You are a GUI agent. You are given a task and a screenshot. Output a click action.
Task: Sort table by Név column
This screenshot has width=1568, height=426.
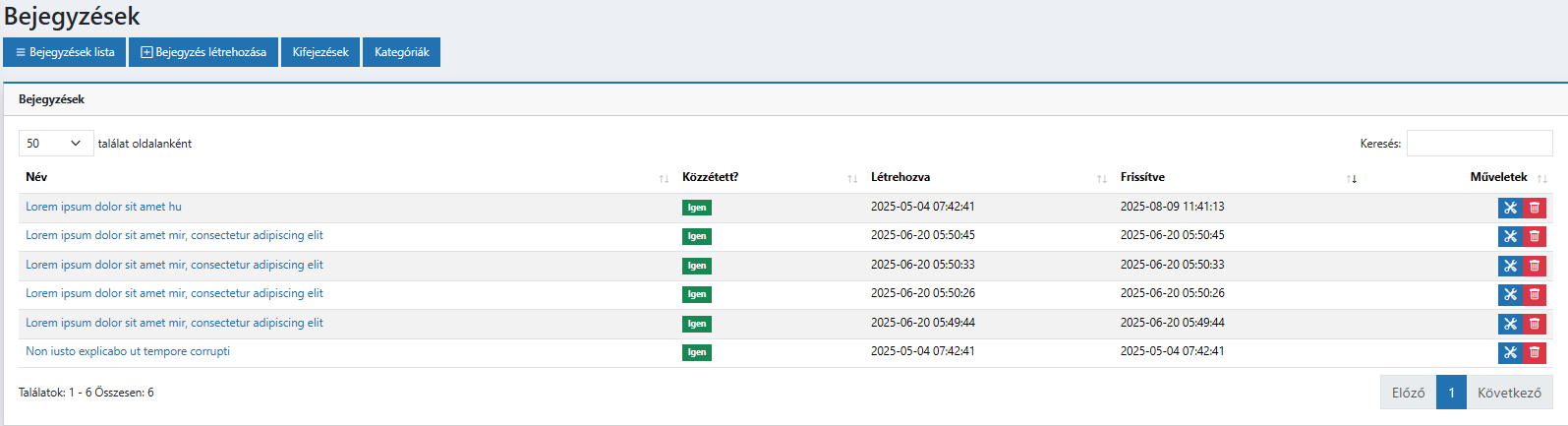click(36, 177)
